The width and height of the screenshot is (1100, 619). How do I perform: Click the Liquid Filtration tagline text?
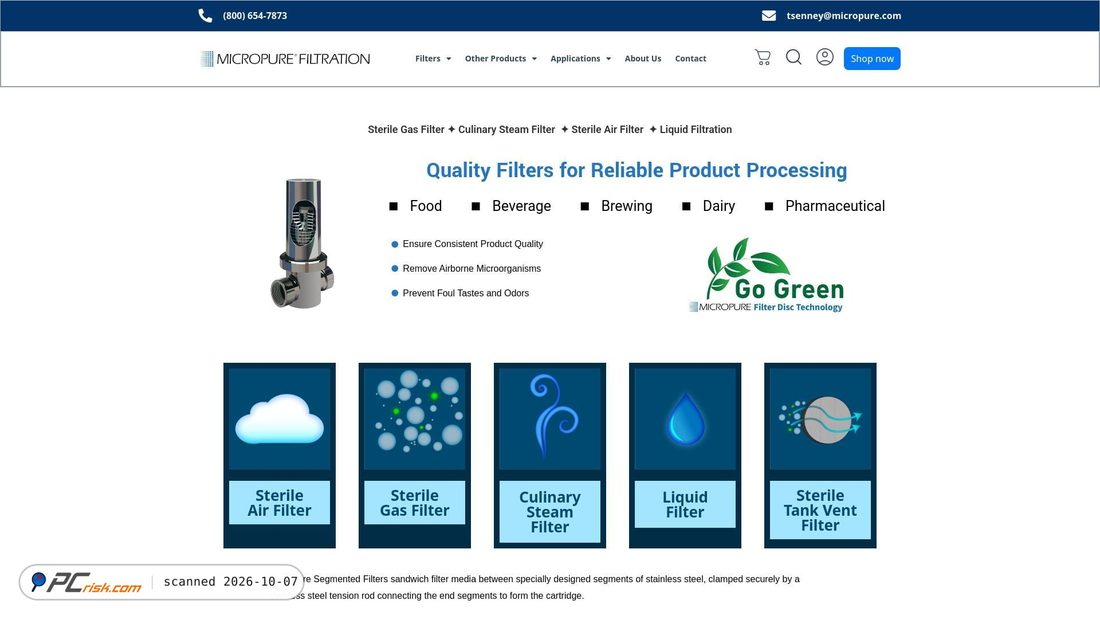pos(695,130)
